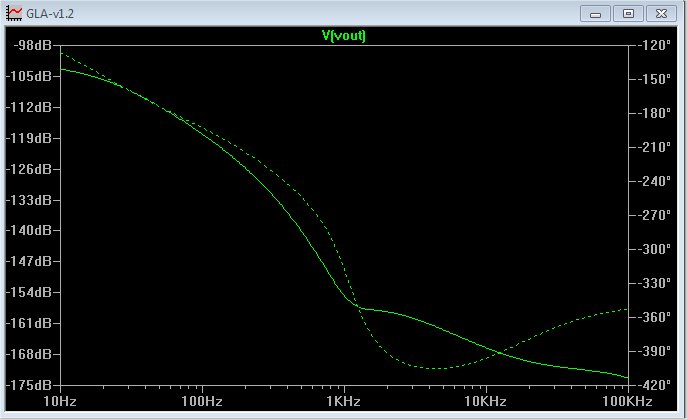Click the -133dB magnitude axis label

coord(28,200)
